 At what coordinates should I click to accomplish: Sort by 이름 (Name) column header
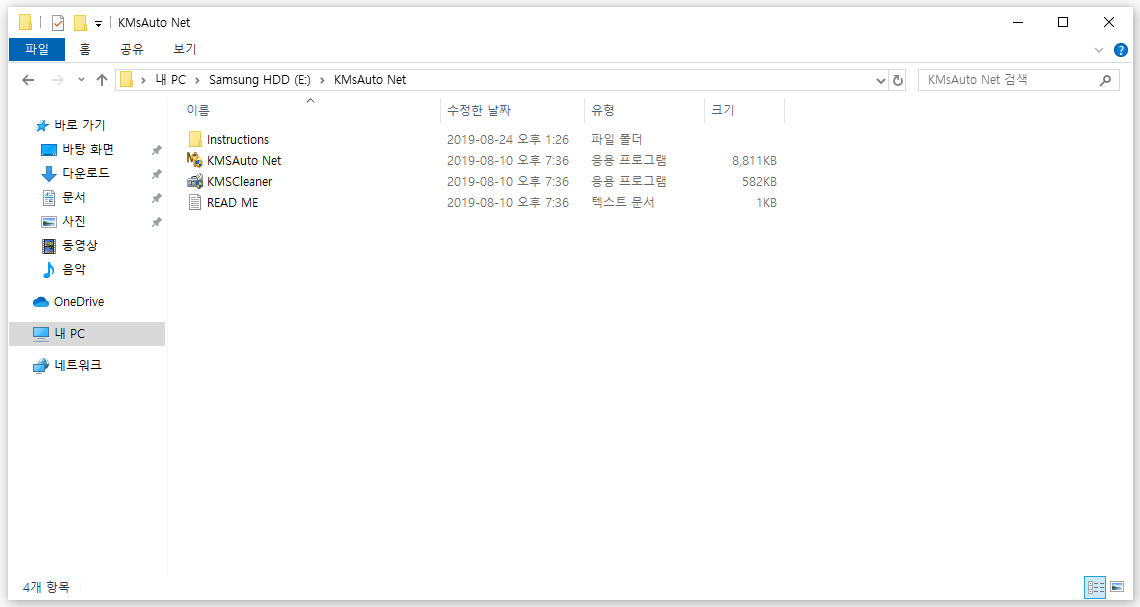[x=198, y=110]
